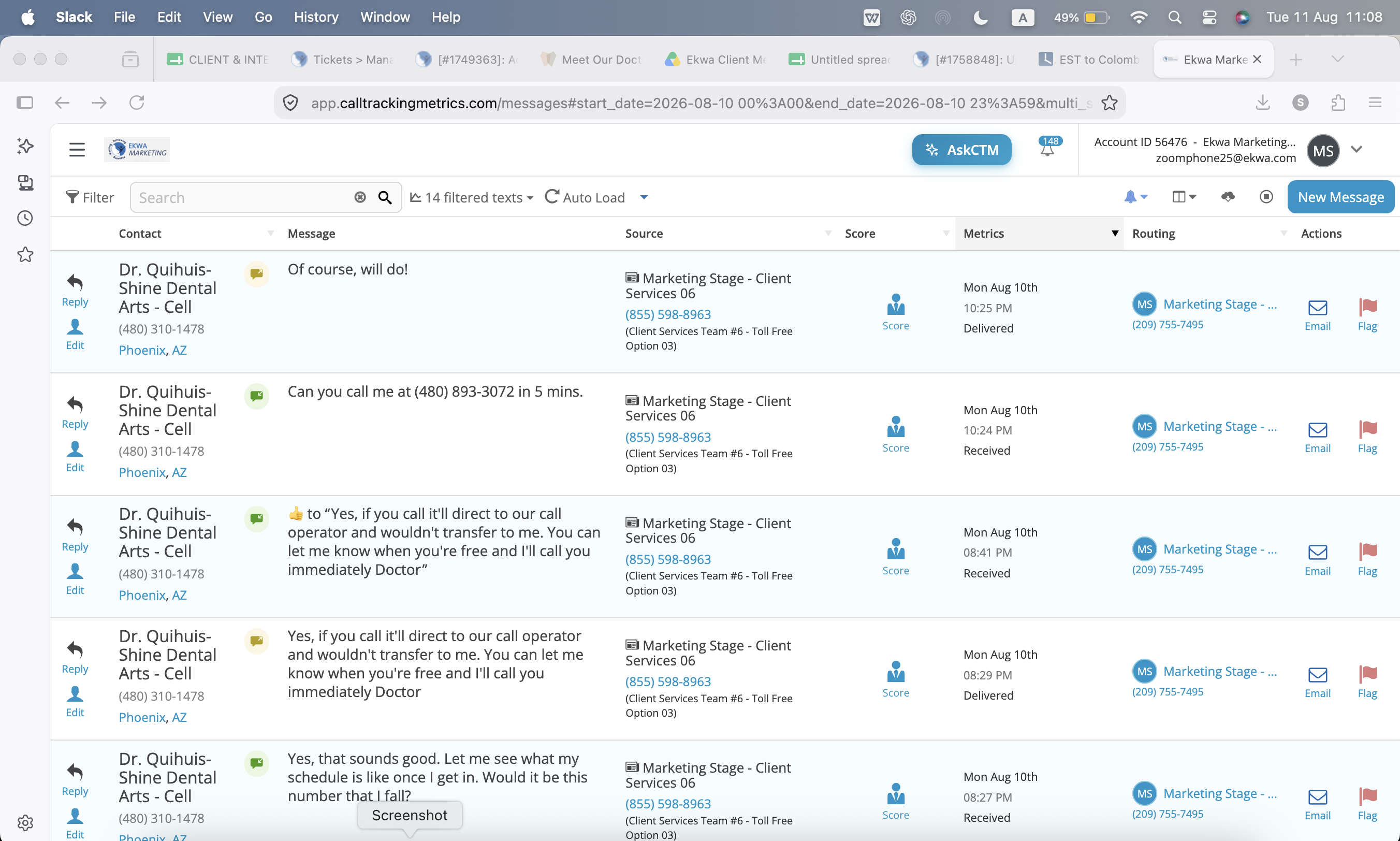Click the browser address bar URL
The width and height of the screenshot is (1400, 841).
click(702, 103)
